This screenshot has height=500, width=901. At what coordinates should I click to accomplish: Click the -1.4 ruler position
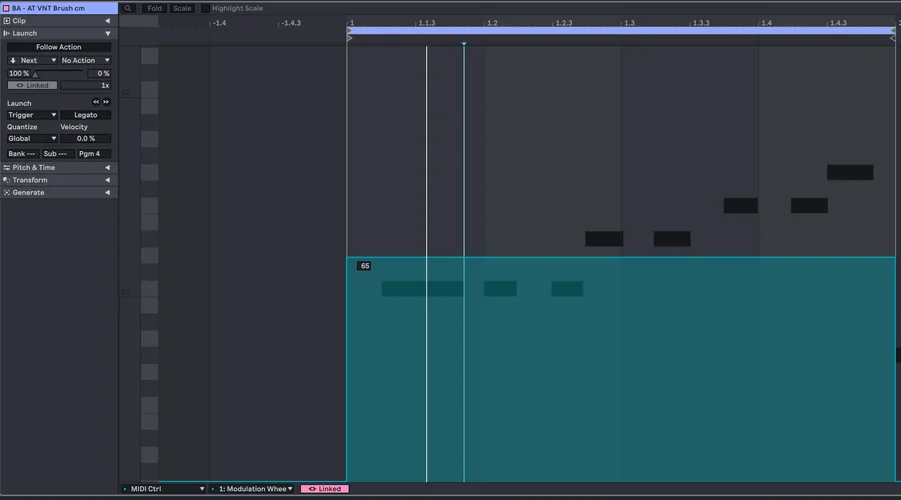click(220, 23)
